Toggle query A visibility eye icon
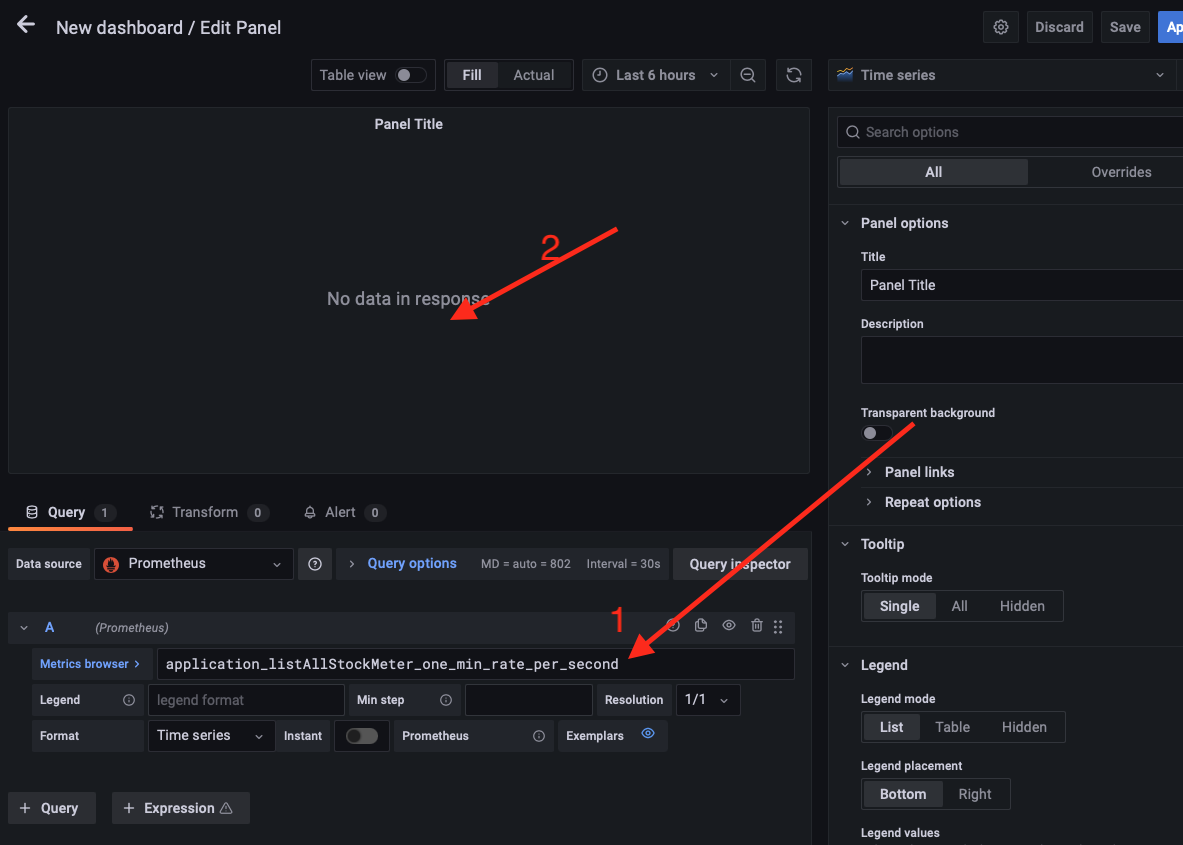The width and height of the screenshot is (1183, 845). coord(729,625)
